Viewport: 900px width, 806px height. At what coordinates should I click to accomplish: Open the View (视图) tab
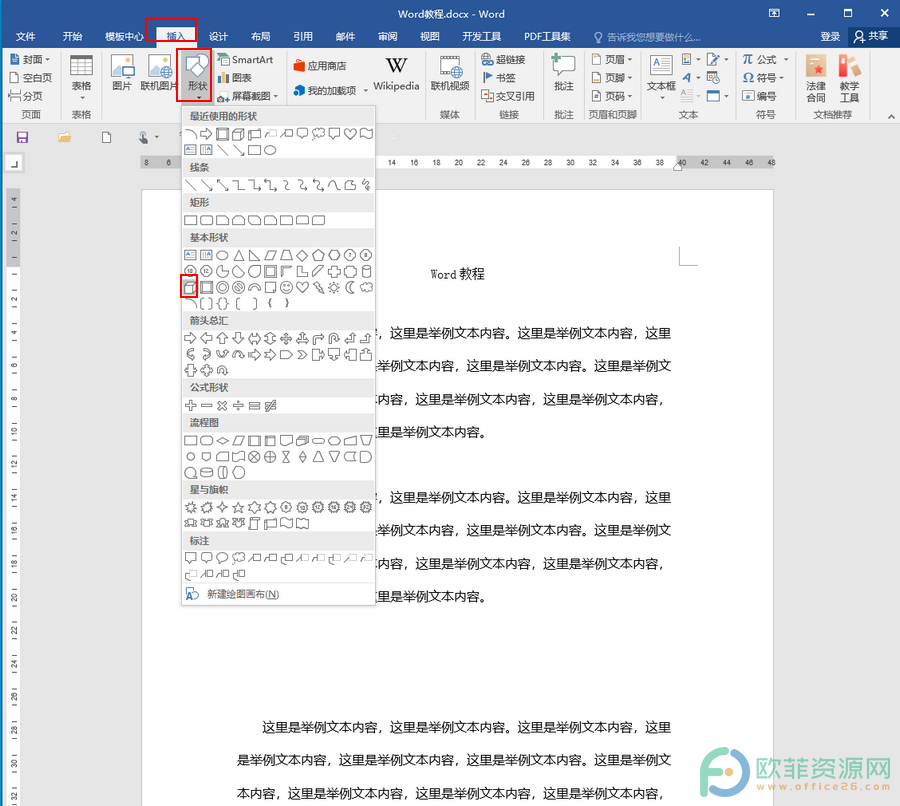click(x=429, y=37)
